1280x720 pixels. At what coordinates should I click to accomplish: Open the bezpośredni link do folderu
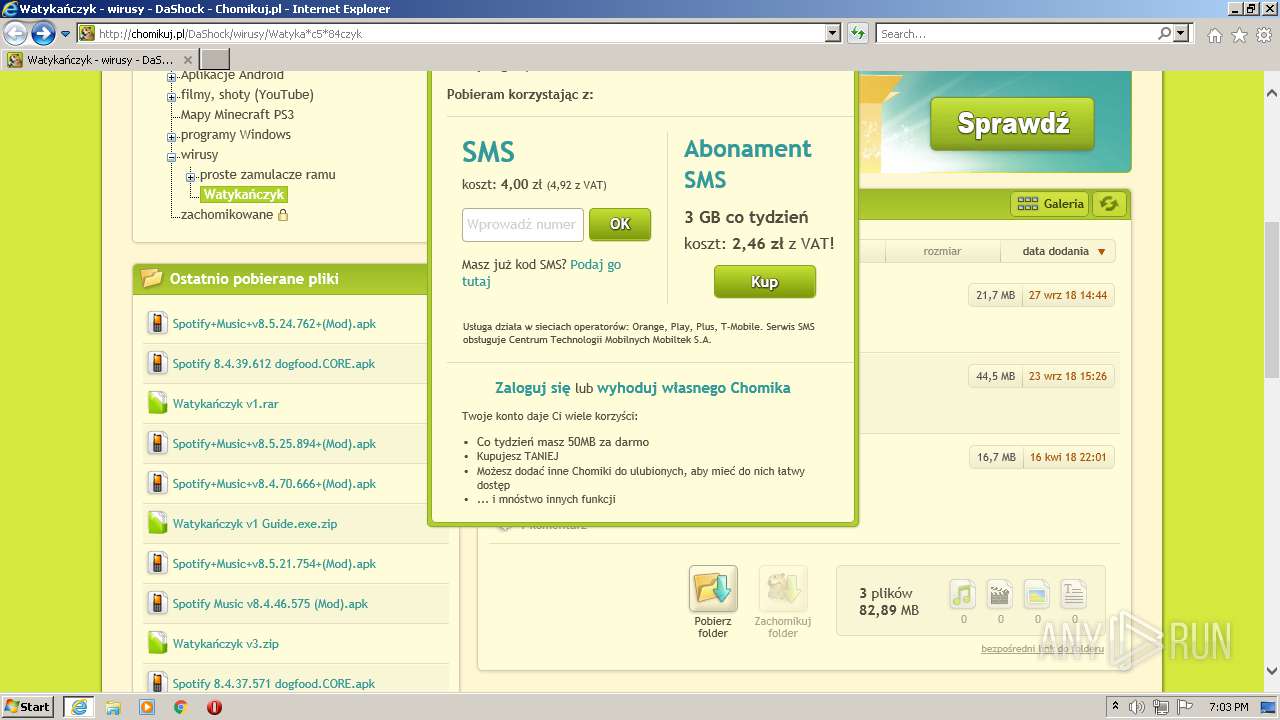tap(1043, 649)
